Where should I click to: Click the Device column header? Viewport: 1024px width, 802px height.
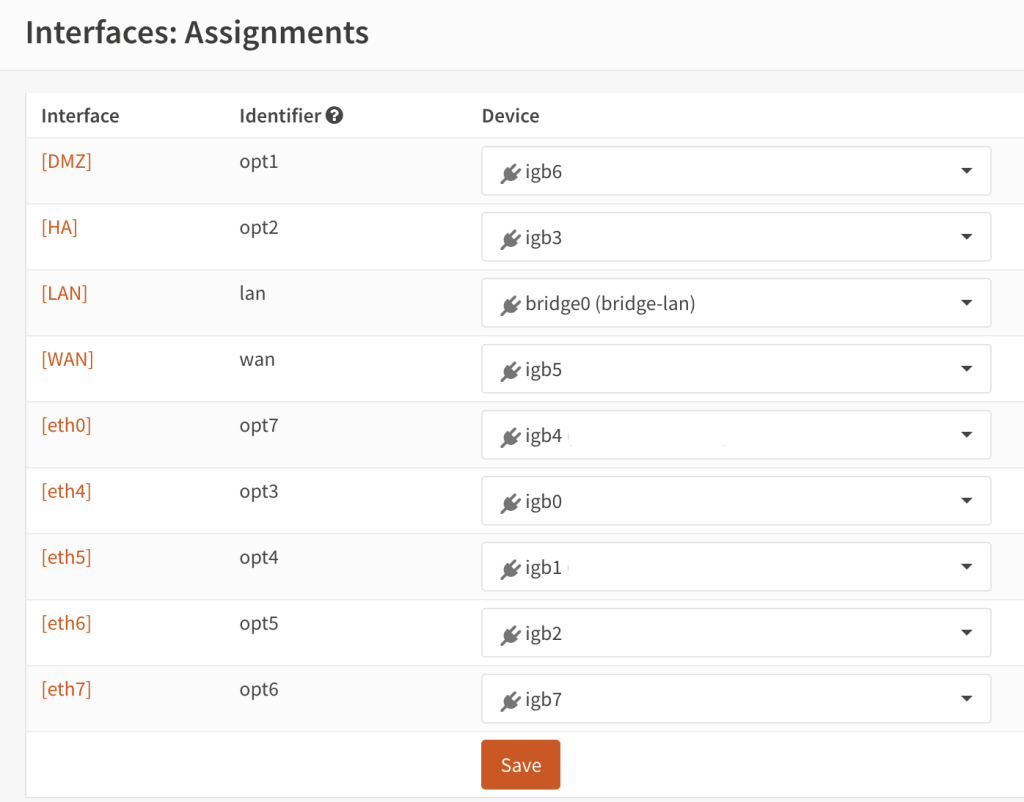click(x=511, y=116)
